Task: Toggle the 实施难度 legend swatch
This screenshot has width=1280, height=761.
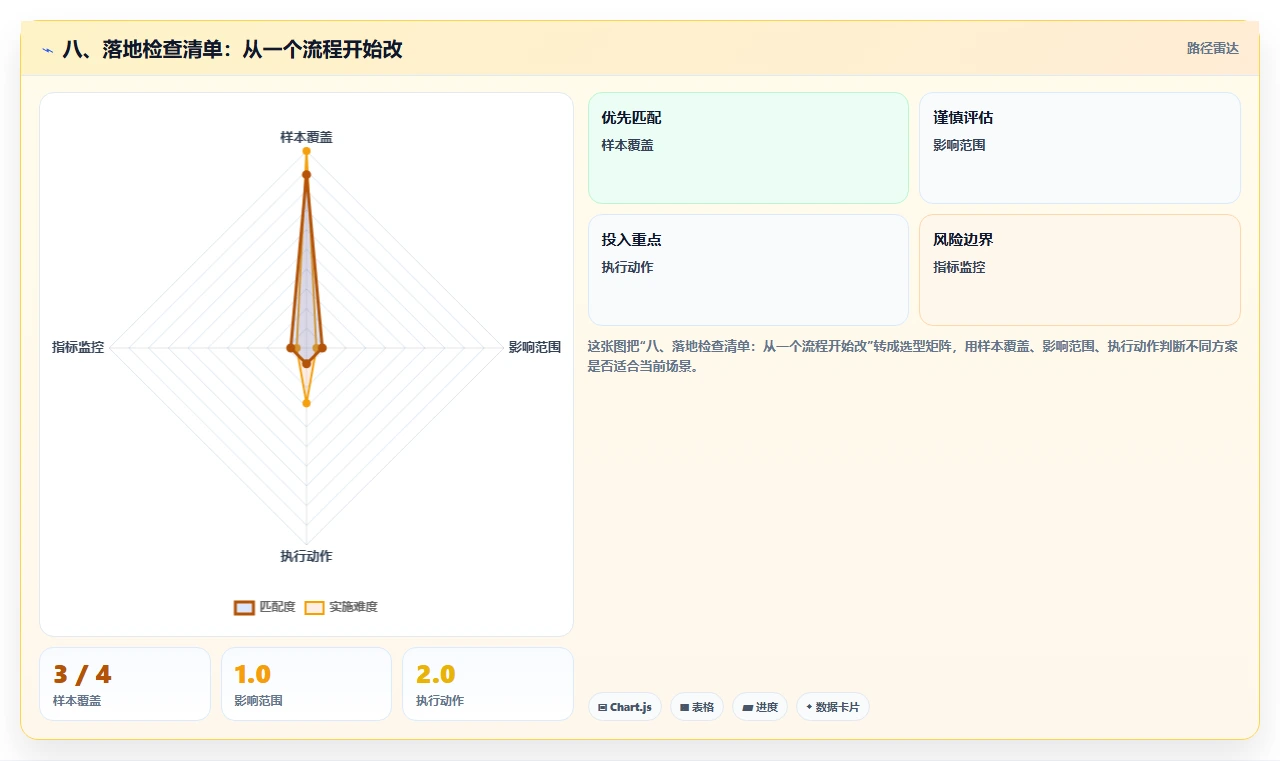Action: coord(314,607)
